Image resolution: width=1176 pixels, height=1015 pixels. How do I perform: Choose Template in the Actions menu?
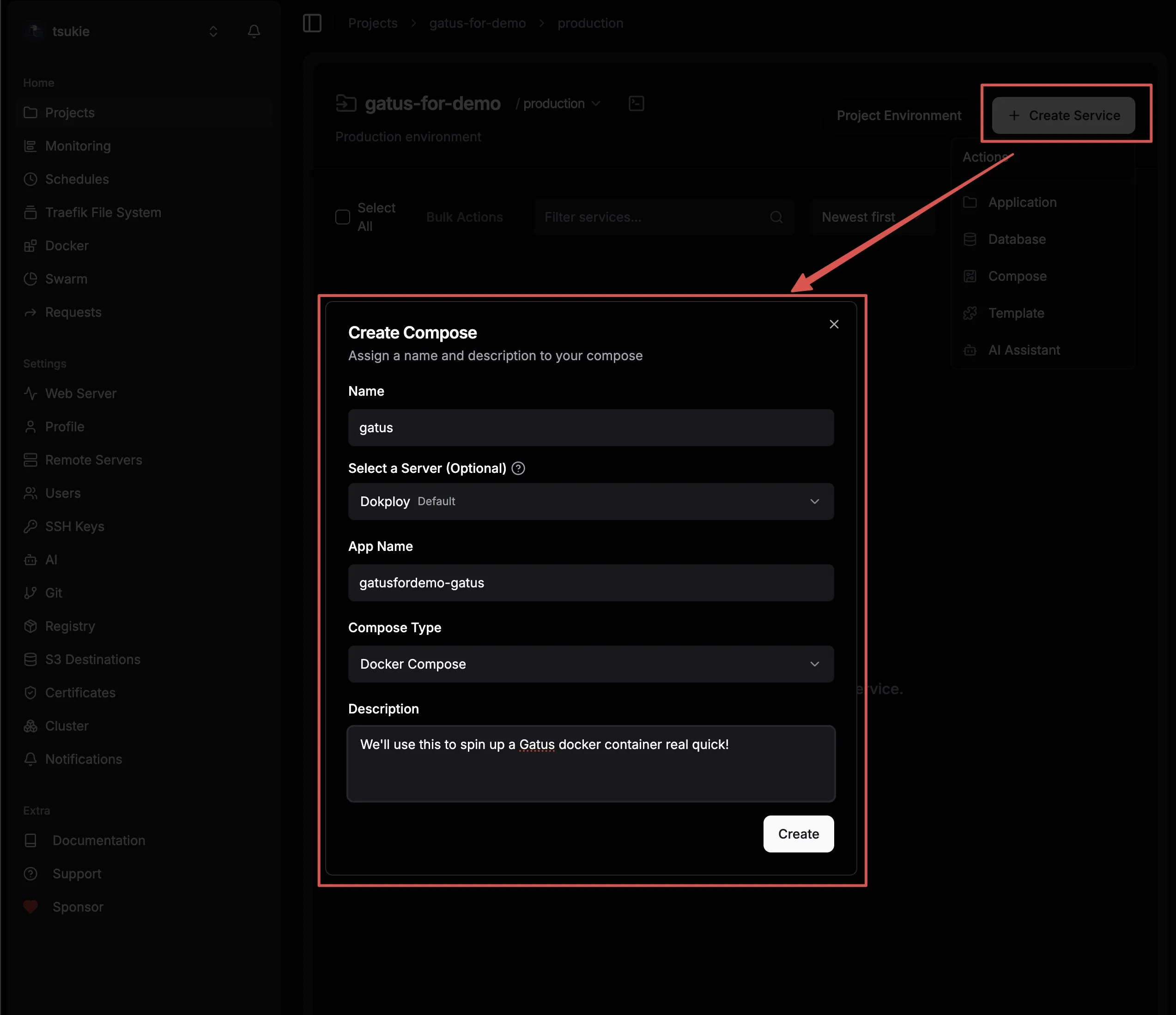(1015, 313)
